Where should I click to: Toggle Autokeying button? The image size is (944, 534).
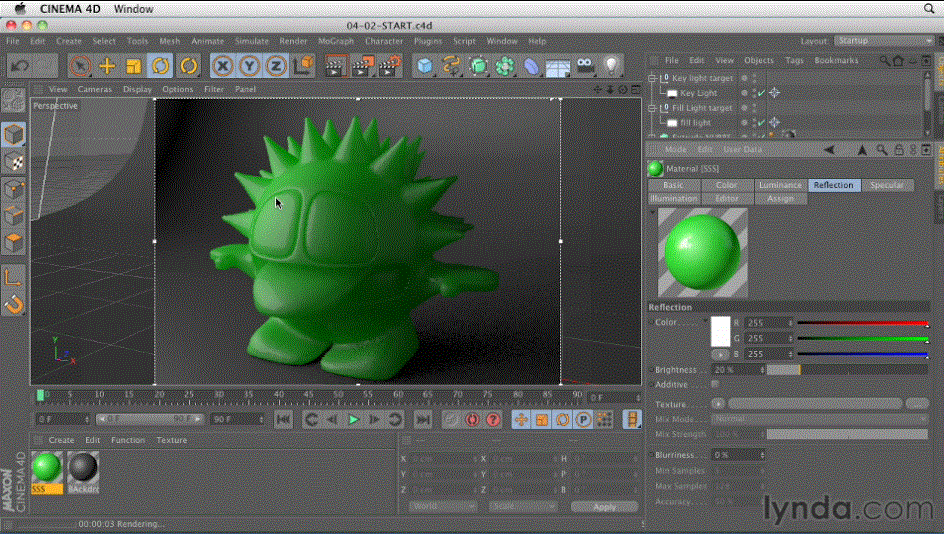tap(473, 420)
